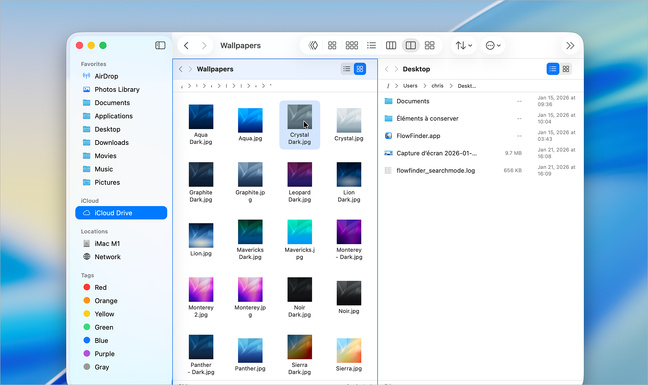Select the Capture d'écran 2026-01 file
This screenshot has width=648, height=385.
(x=481, y=153)
